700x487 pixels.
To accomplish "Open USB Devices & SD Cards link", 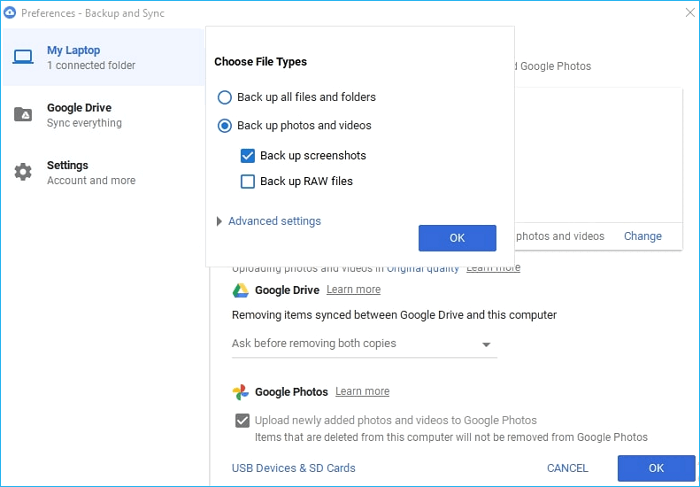I will [293, 468].
